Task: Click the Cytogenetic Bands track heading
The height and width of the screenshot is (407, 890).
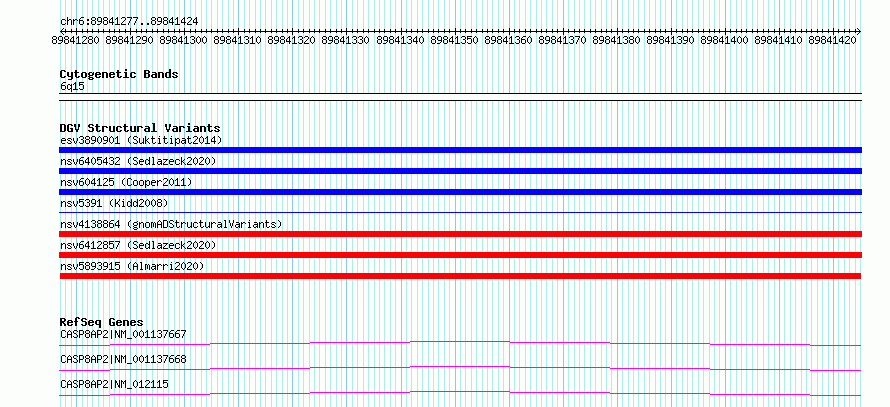Action: [x=119, y=74]
